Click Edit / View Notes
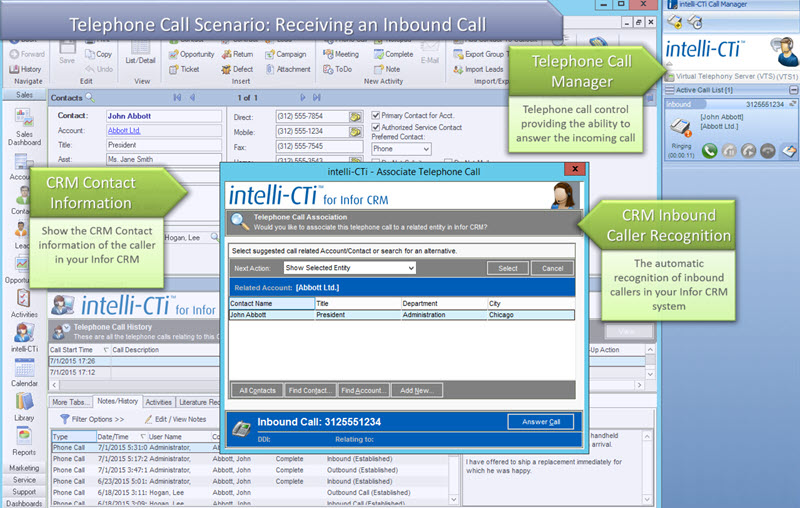Screen dimensions: 800x508 click(175, 419)
